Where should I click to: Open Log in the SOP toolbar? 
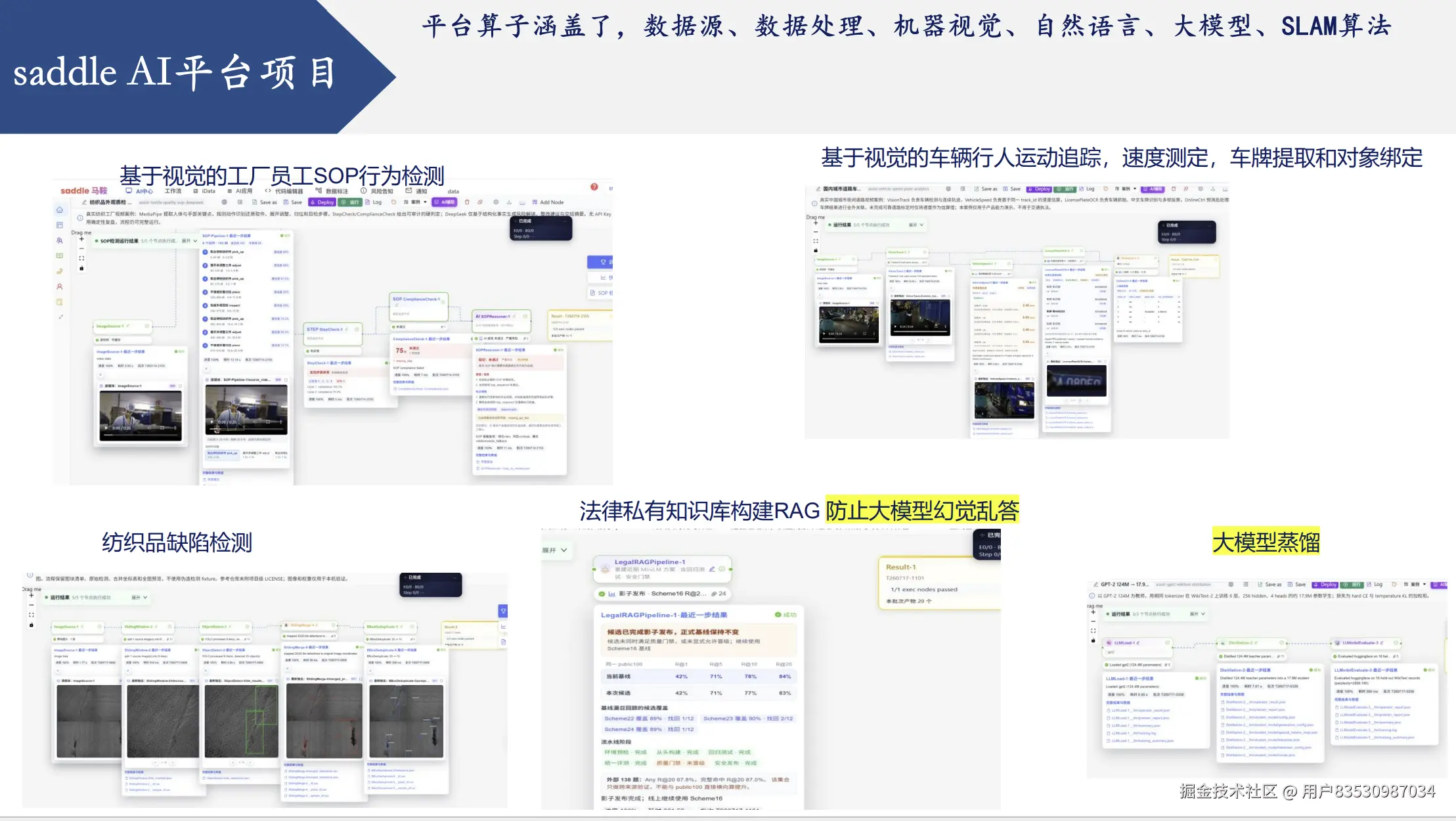[x=374, y=202]
